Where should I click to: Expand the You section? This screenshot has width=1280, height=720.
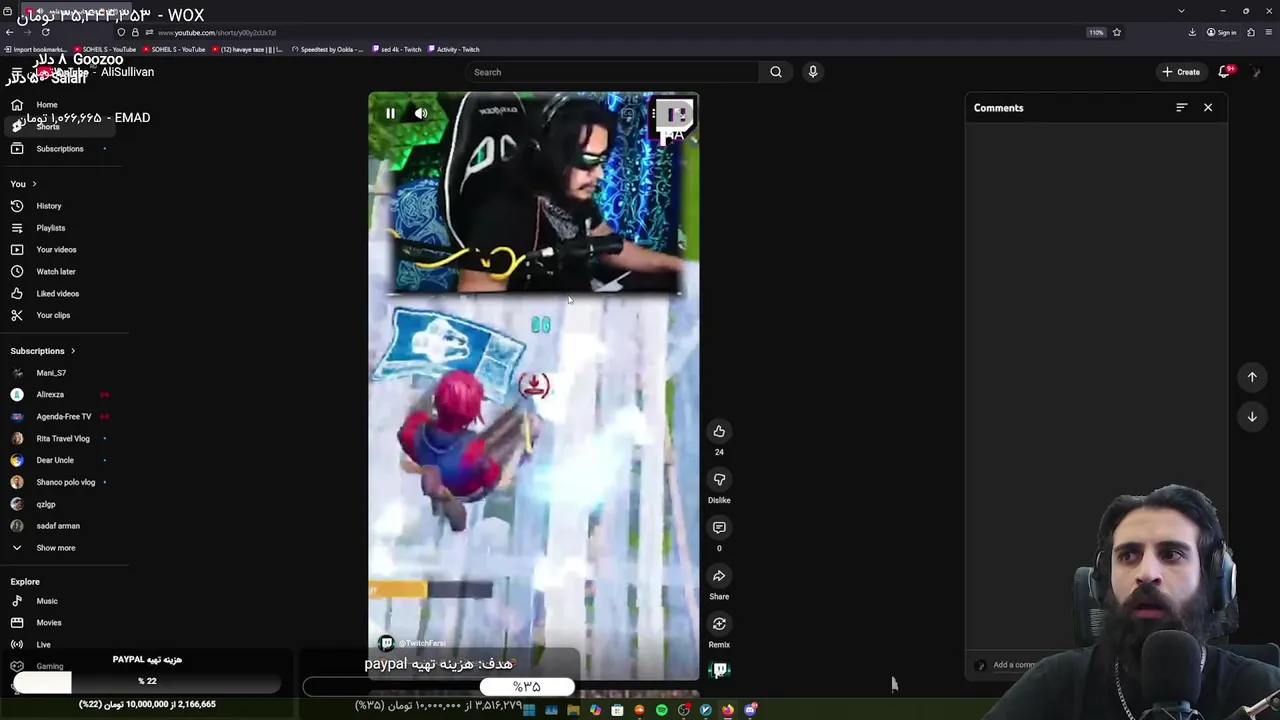coord(24,184)
